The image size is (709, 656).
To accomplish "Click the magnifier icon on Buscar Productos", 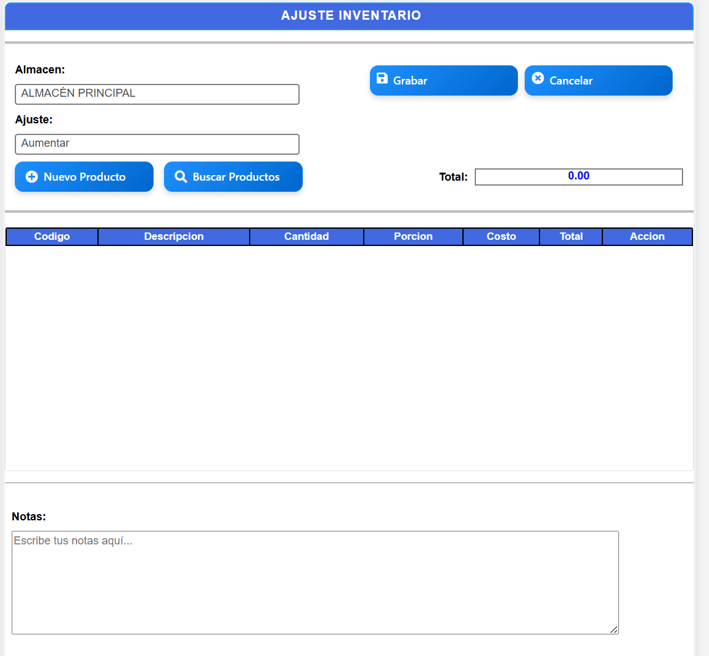I will [x=180, y=177].
